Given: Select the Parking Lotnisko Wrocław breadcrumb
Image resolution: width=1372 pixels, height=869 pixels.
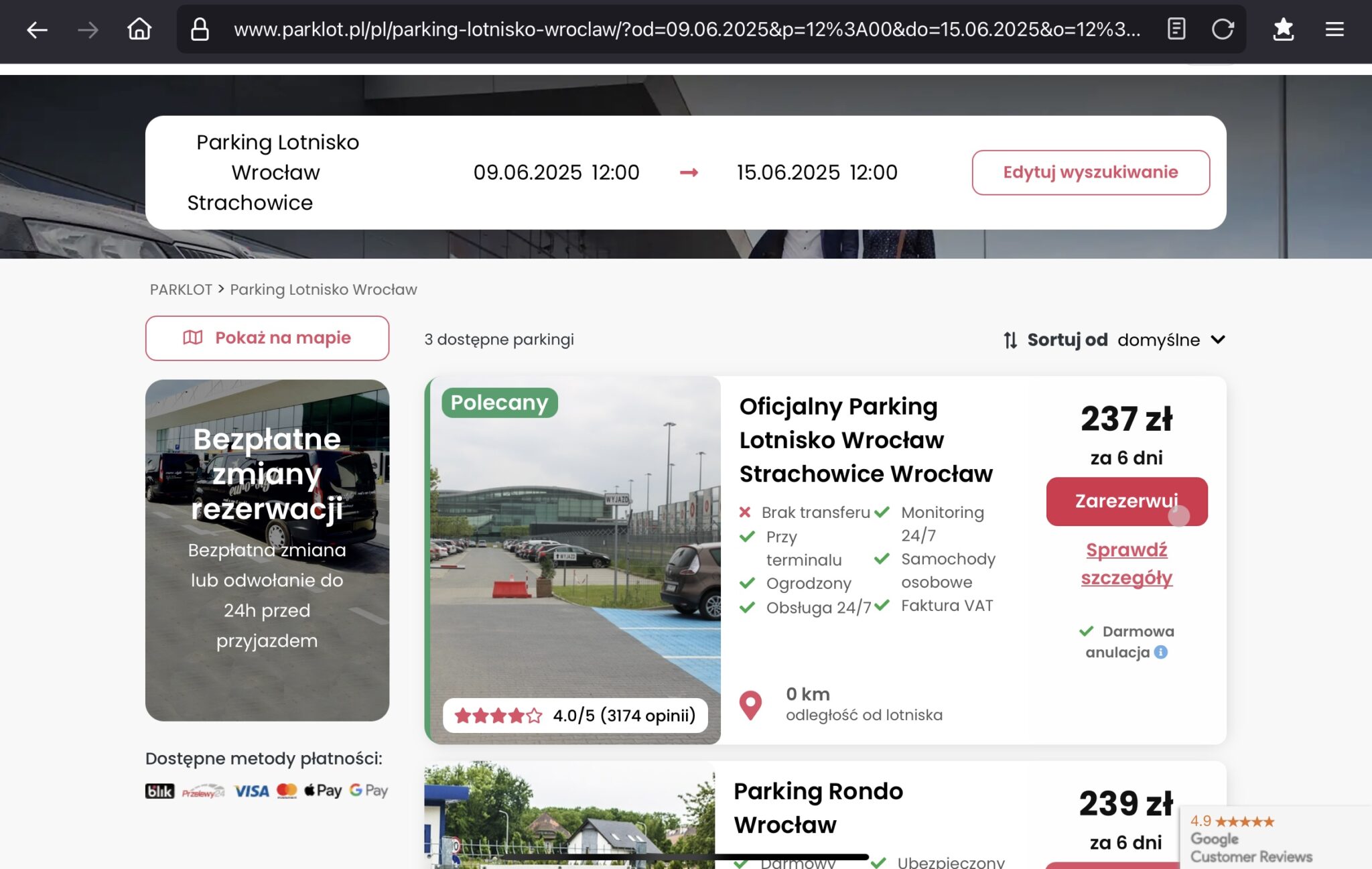Looking at the screenshot, I should [x=324, y=289].
